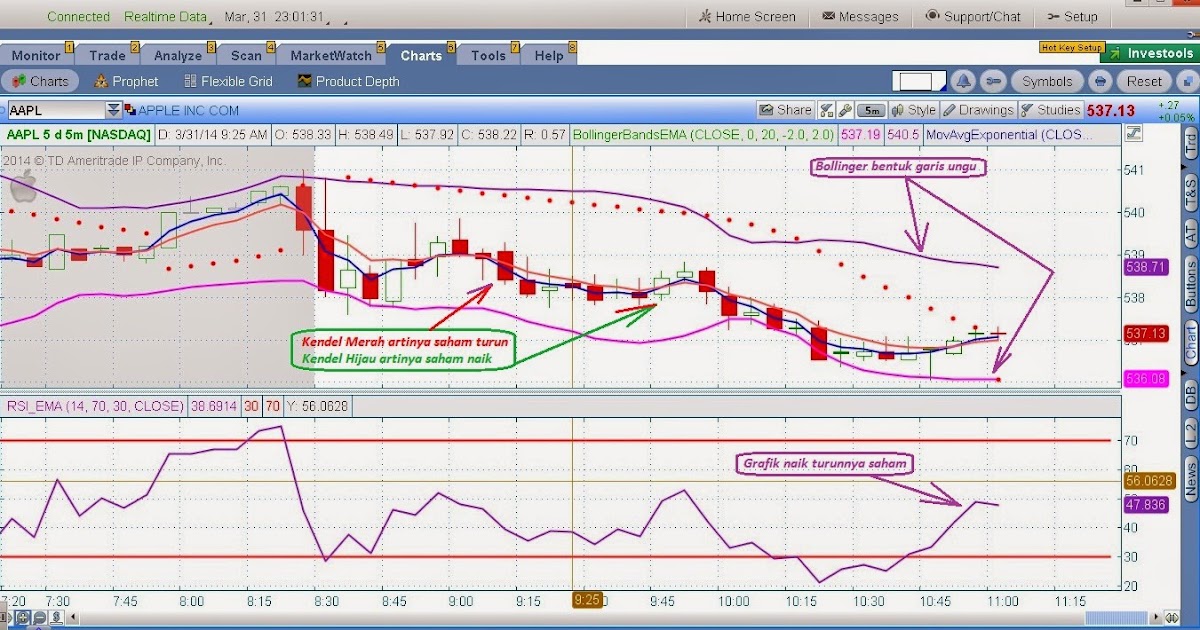Click the BollingerBandsEMA study label
The width and height of the screenshot is (1200, 630).
point(705,134)
